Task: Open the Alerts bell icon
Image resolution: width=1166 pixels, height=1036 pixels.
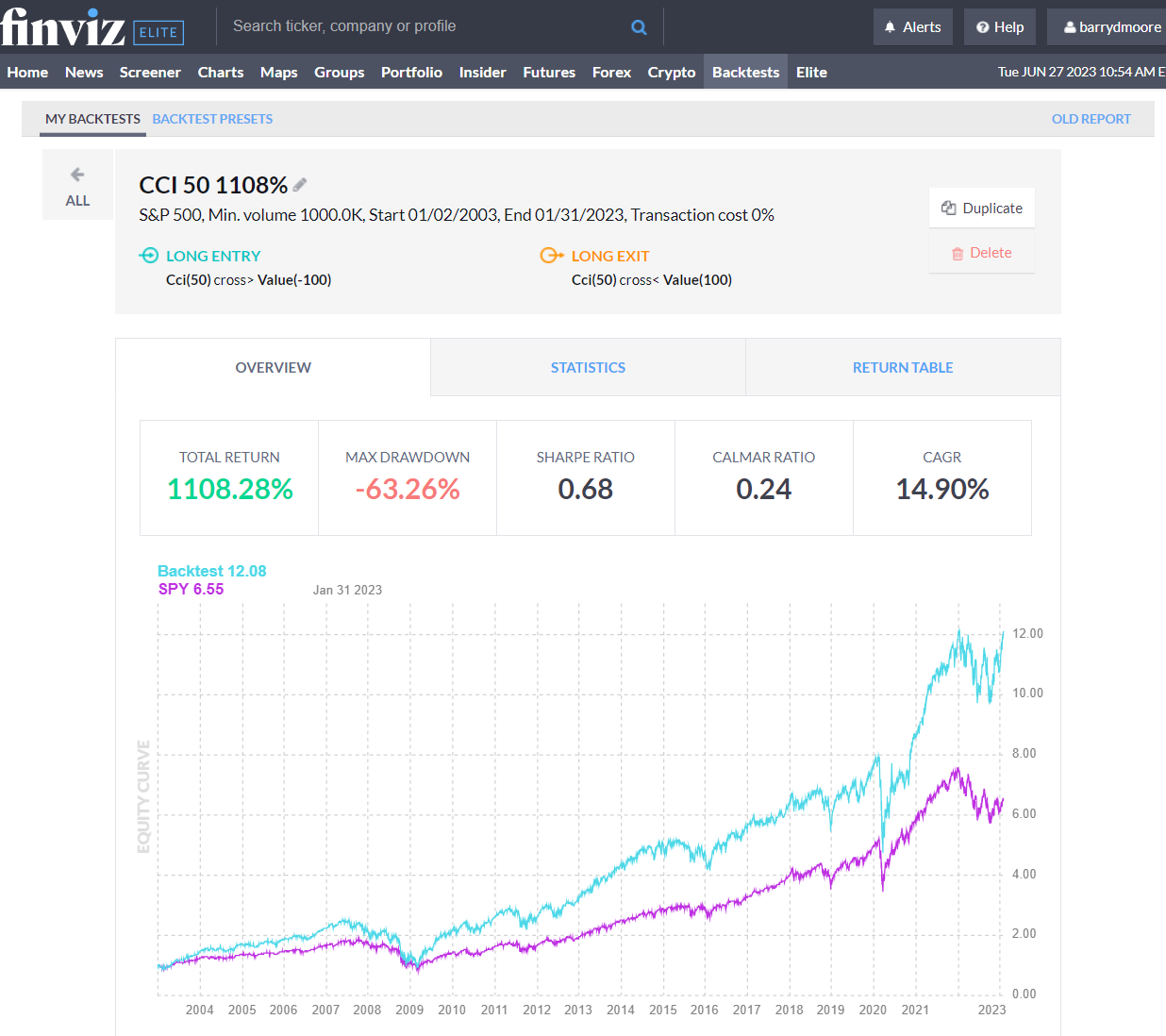Action: point(889,25)
